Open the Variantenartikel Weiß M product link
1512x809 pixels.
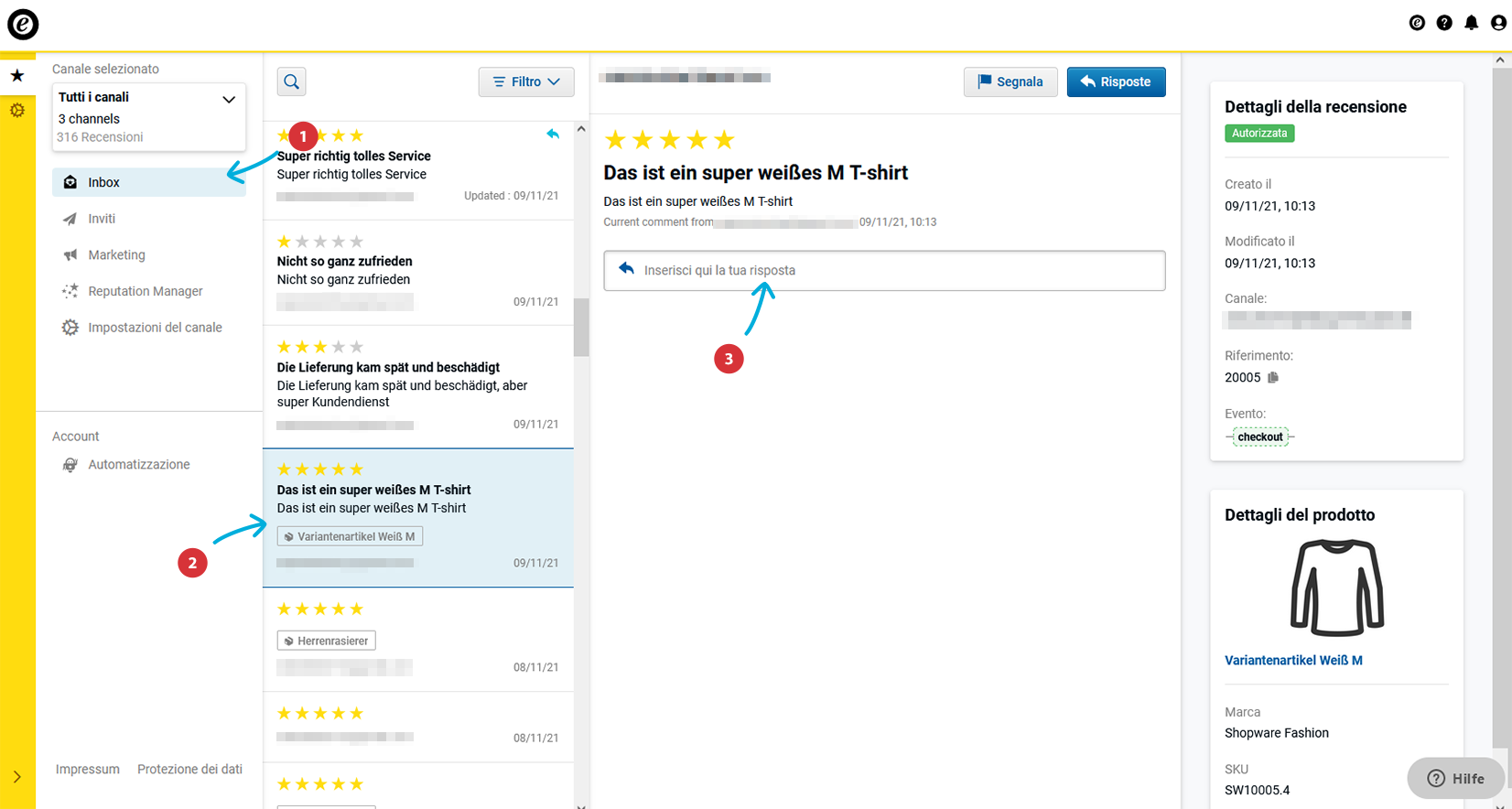pos(1293,661)
